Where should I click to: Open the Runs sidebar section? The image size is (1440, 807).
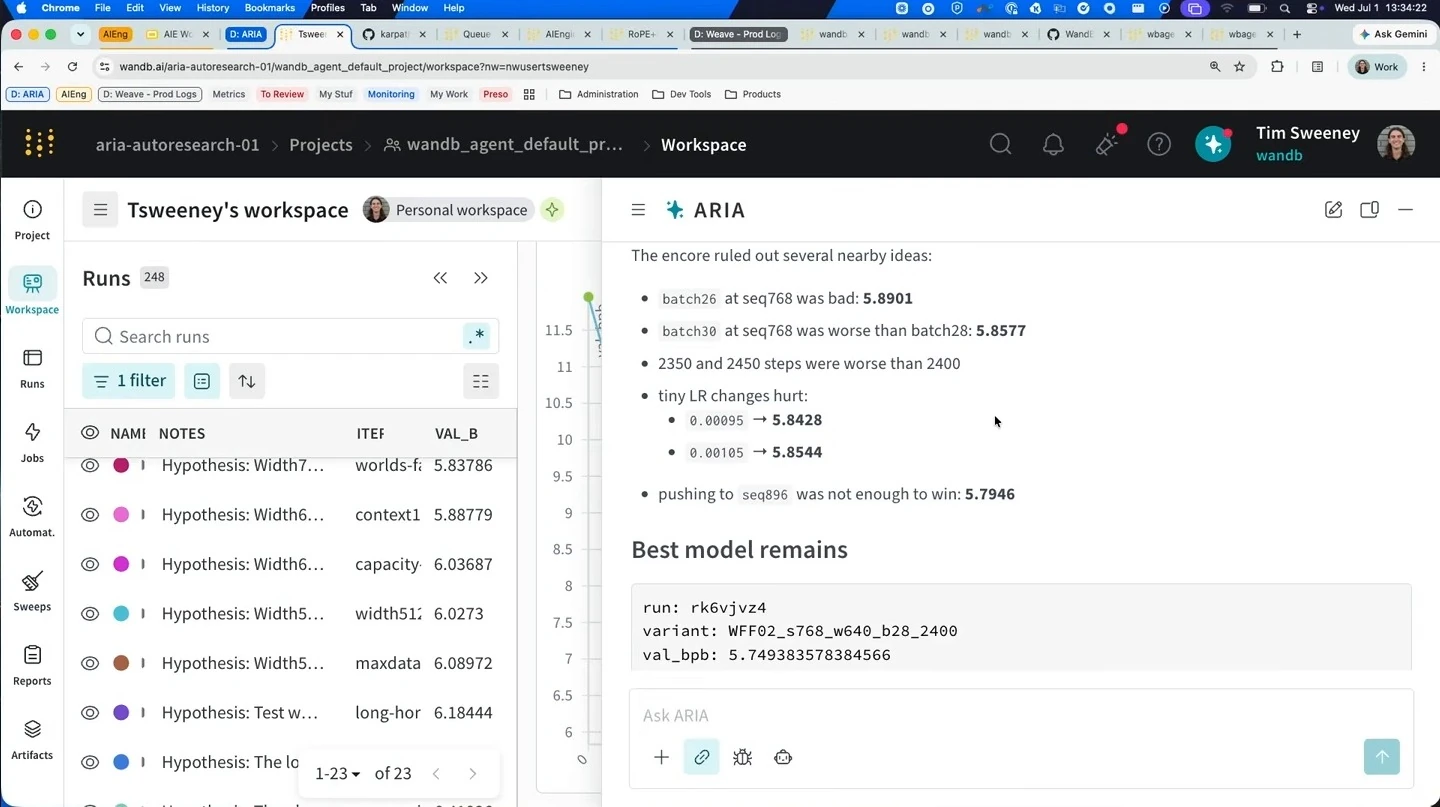tap(32, 368)
